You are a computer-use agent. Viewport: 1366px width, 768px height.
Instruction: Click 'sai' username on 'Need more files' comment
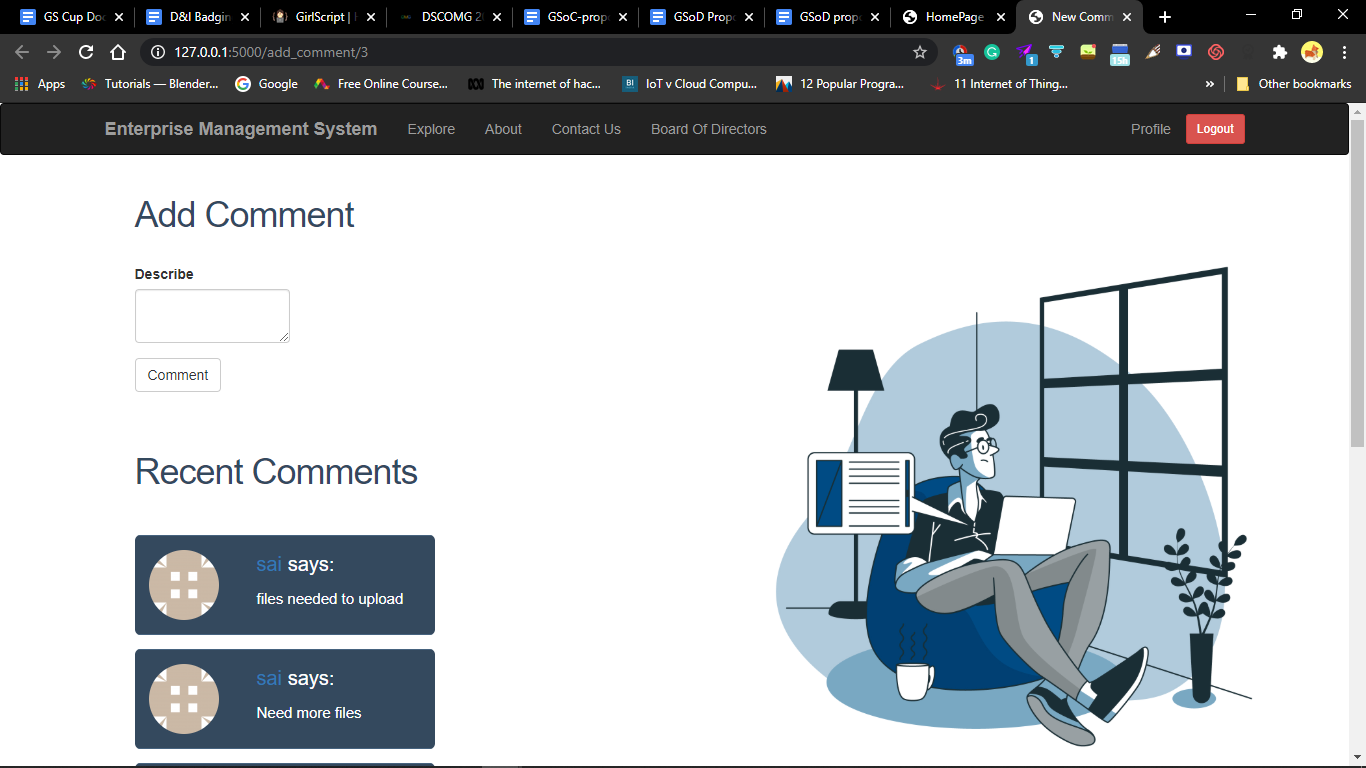pyautogui.click(x=269, y=678)
